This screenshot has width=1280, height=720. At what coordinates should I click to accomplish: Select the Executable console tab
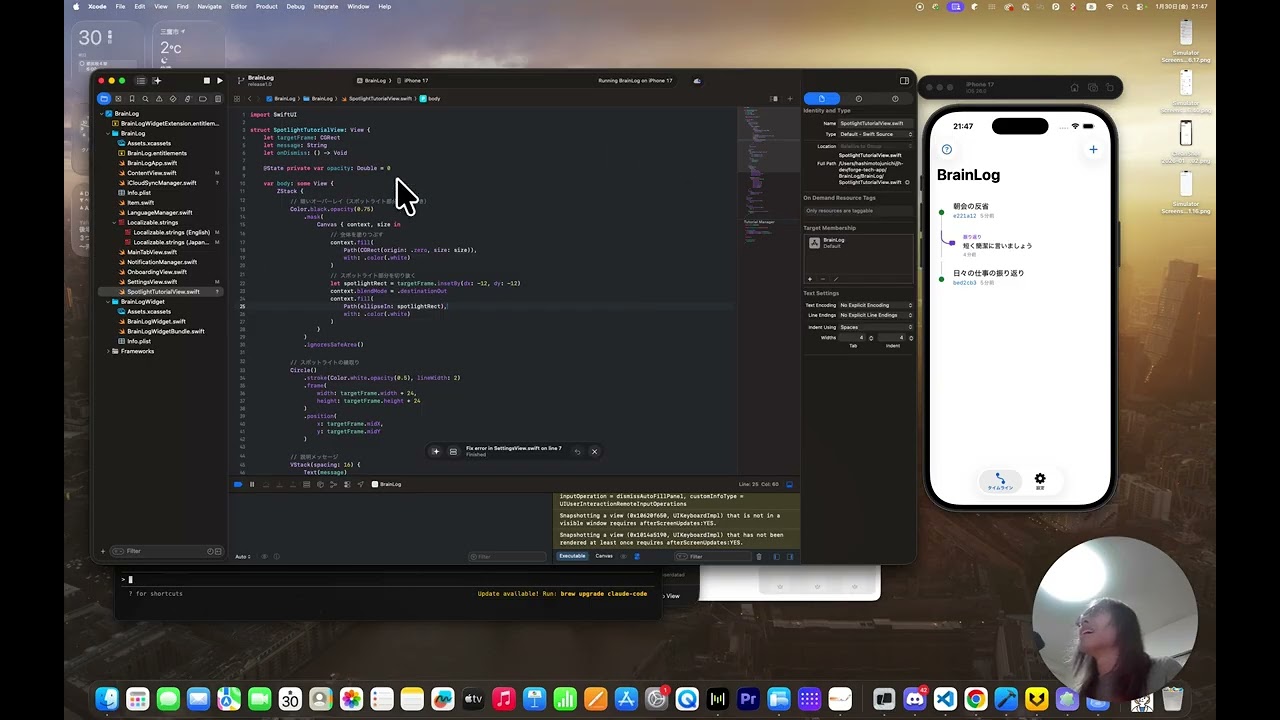pyautogui.click(x=572, y=556)
